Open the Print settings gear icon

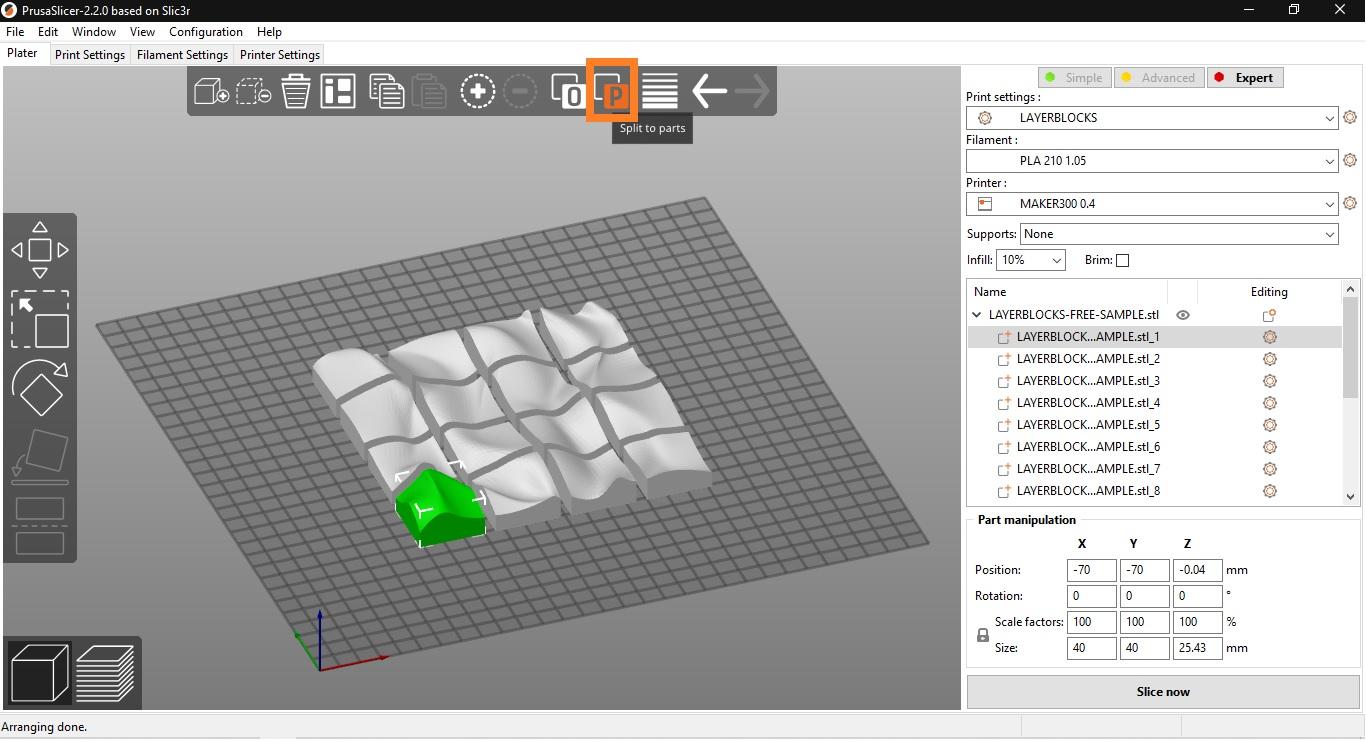click(1350, 118)
